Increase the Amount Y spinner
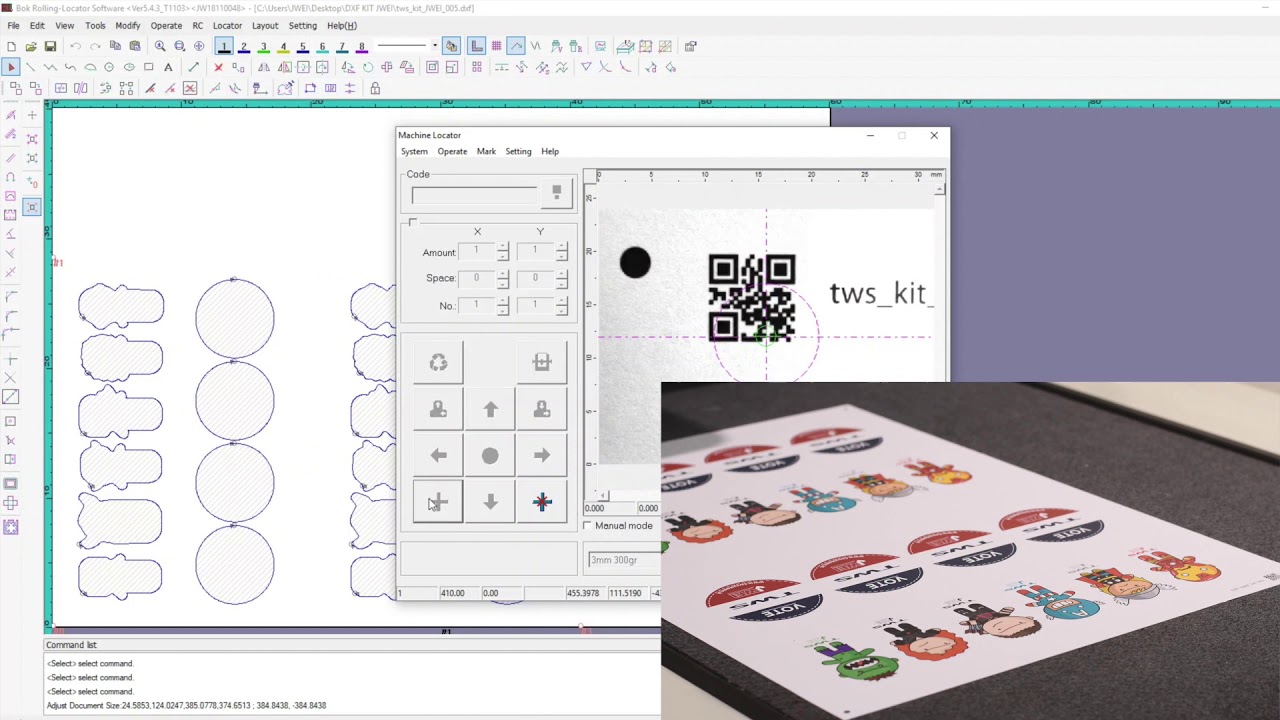1280x720 pixels. click(561, 247)
